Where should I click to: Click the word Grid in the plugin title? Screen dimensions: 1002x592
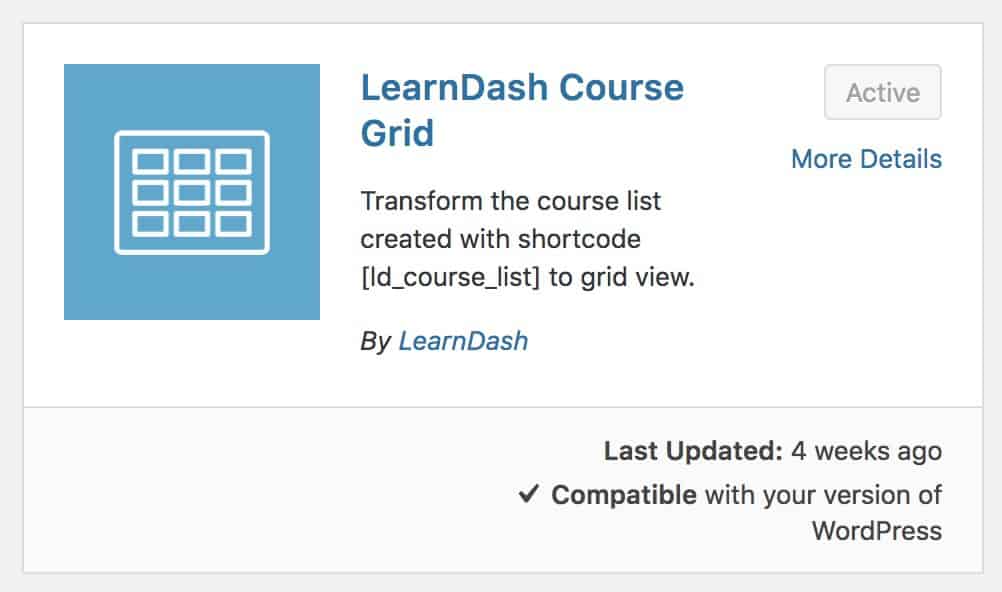point(397,134)
